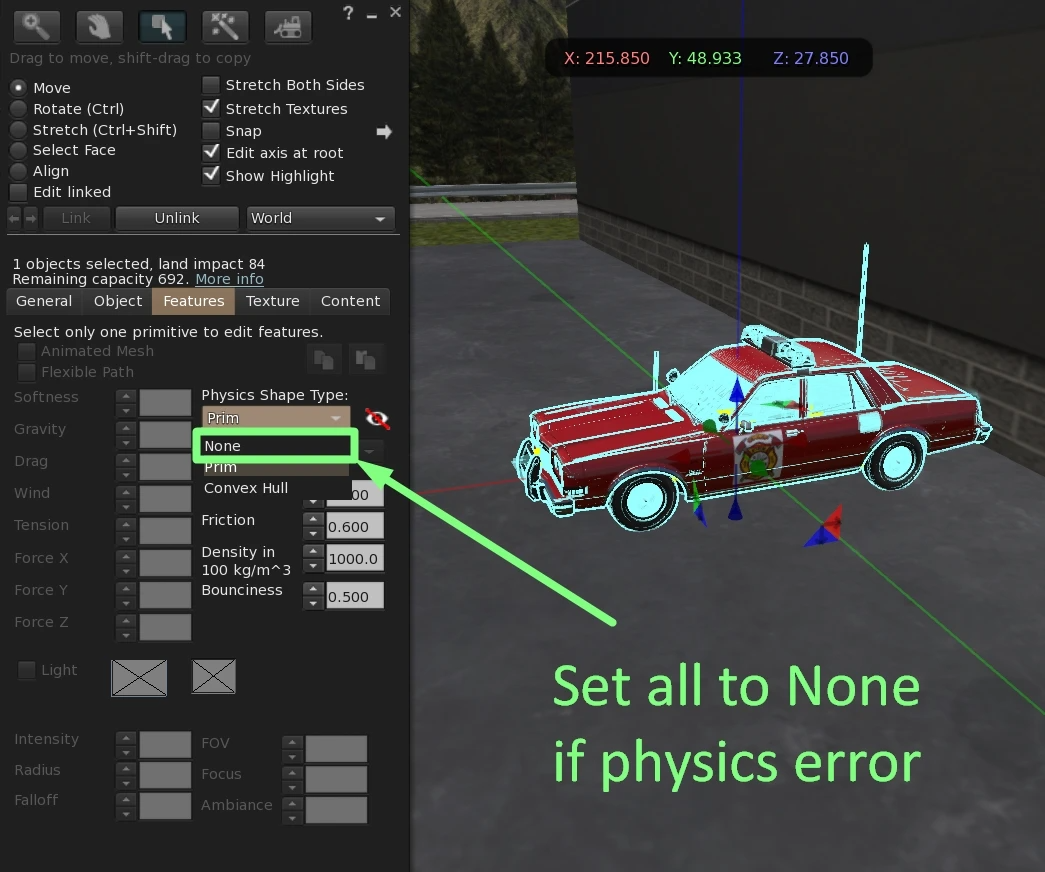Select the Edit cursor tool
This screenshot has width=1045, height=872.
[162, 26]
